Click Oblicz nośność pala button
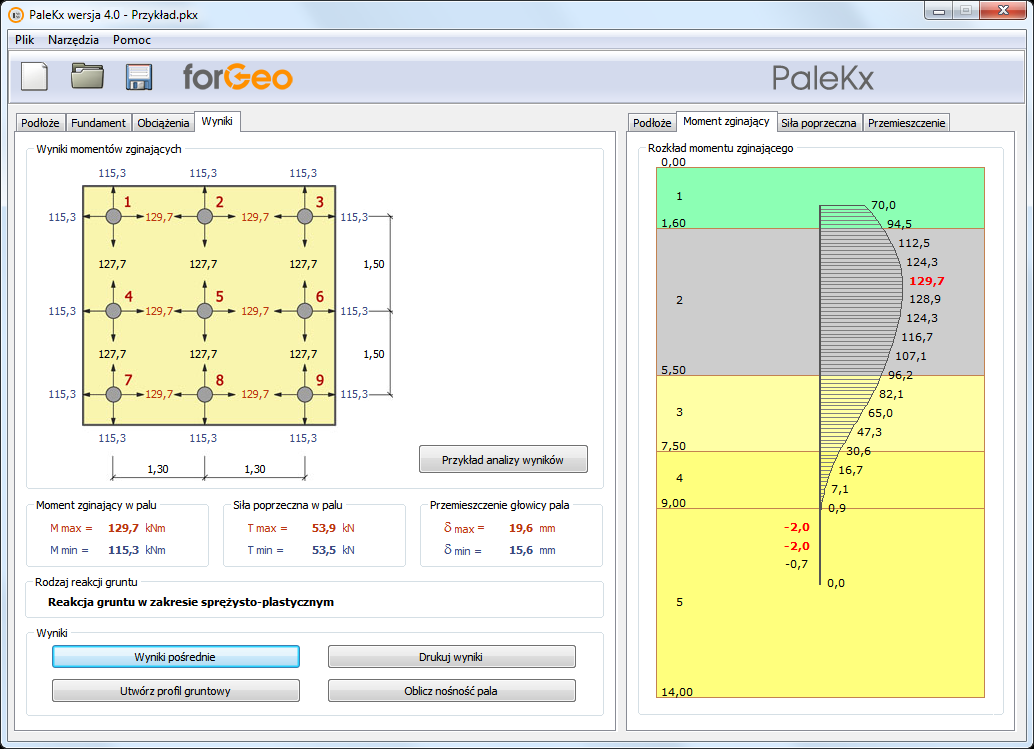 click(x=451, y=691)
